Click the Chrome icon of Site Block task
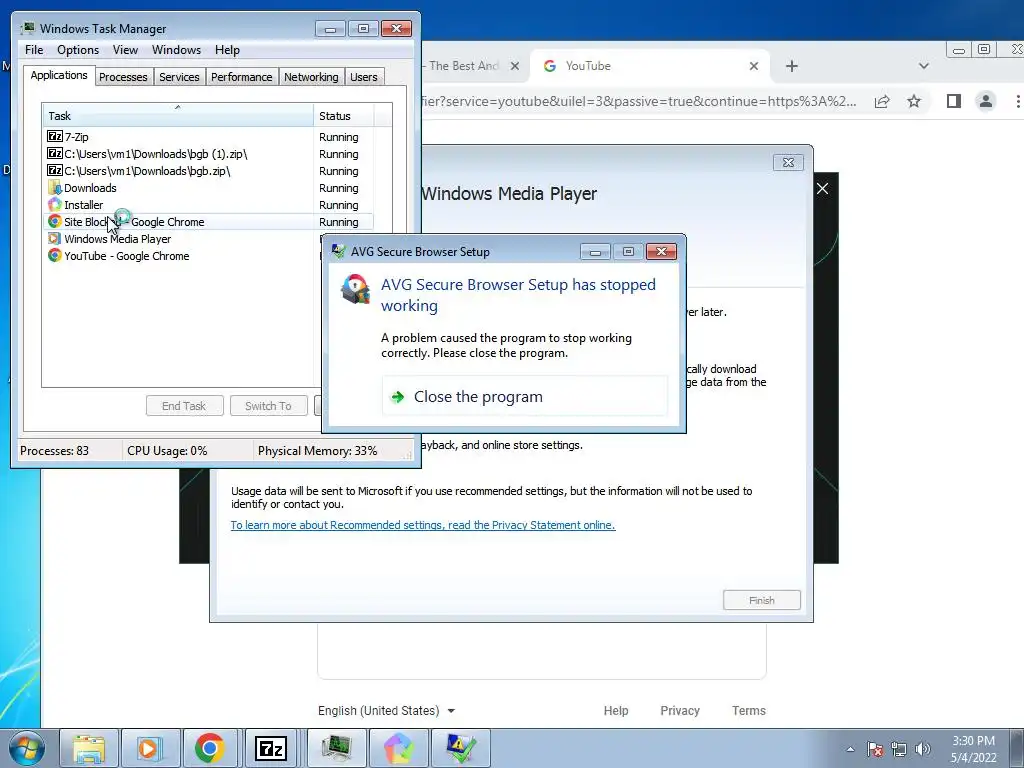The height and width of the screenshot is (768, 1024). coord(55,221)
